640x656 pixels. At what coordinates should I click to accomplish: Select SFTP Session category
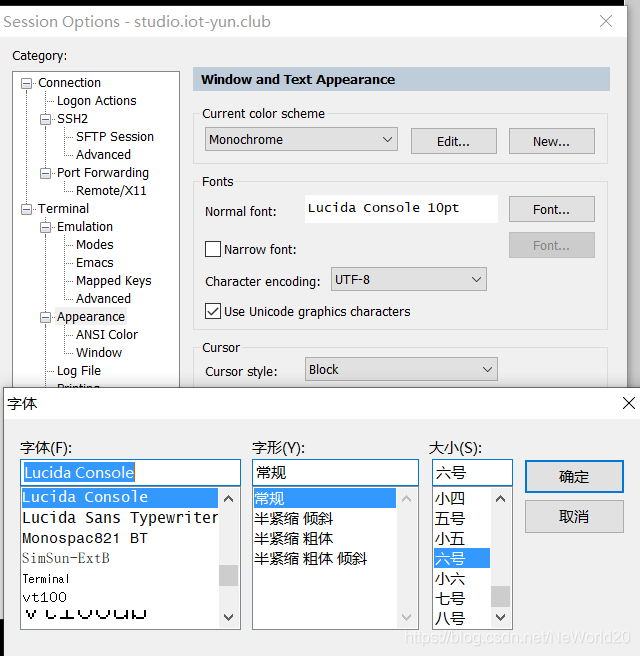pos(115,137)
